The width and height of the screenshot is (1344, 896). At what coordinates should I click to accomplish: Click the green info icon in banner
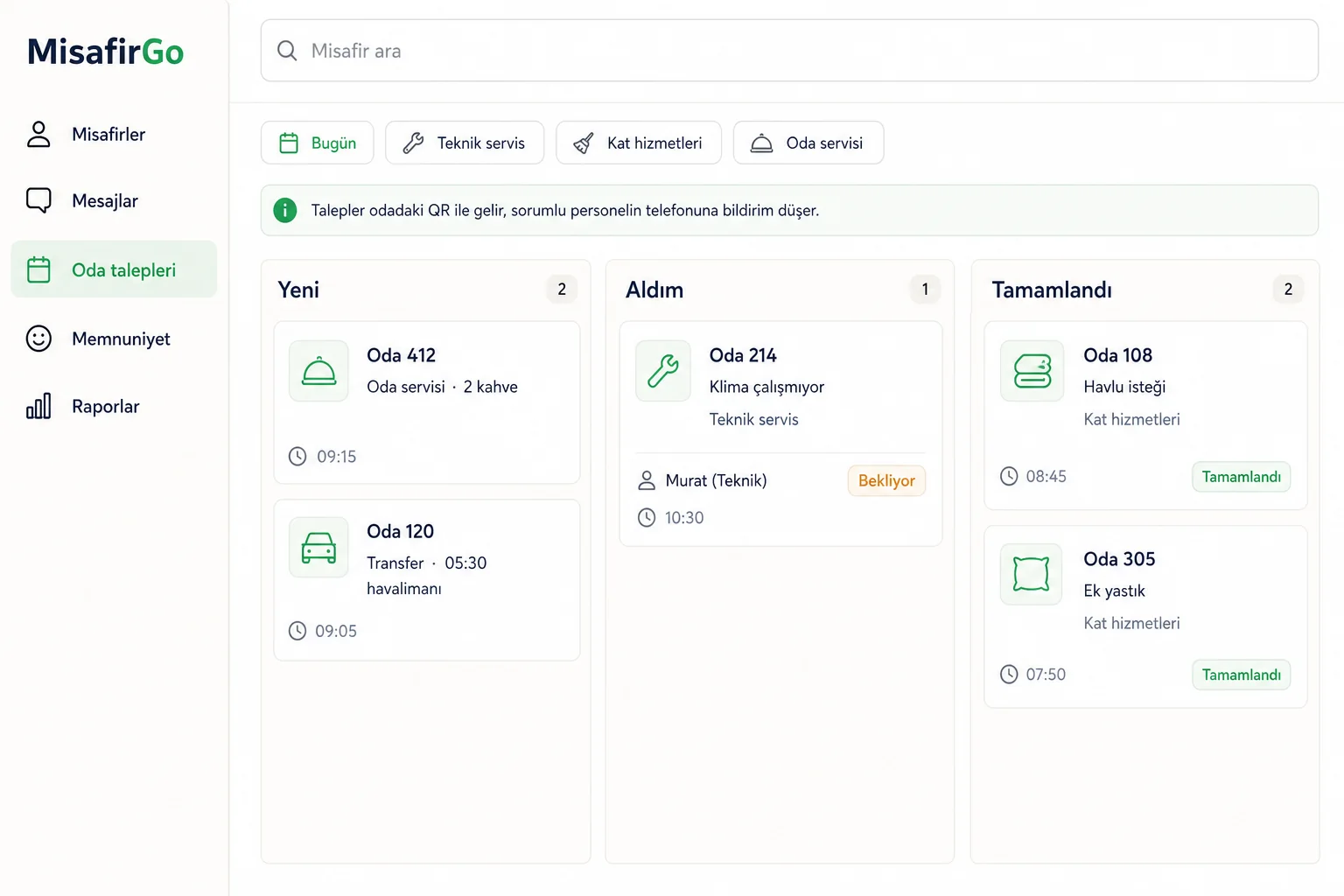point(285,210)
